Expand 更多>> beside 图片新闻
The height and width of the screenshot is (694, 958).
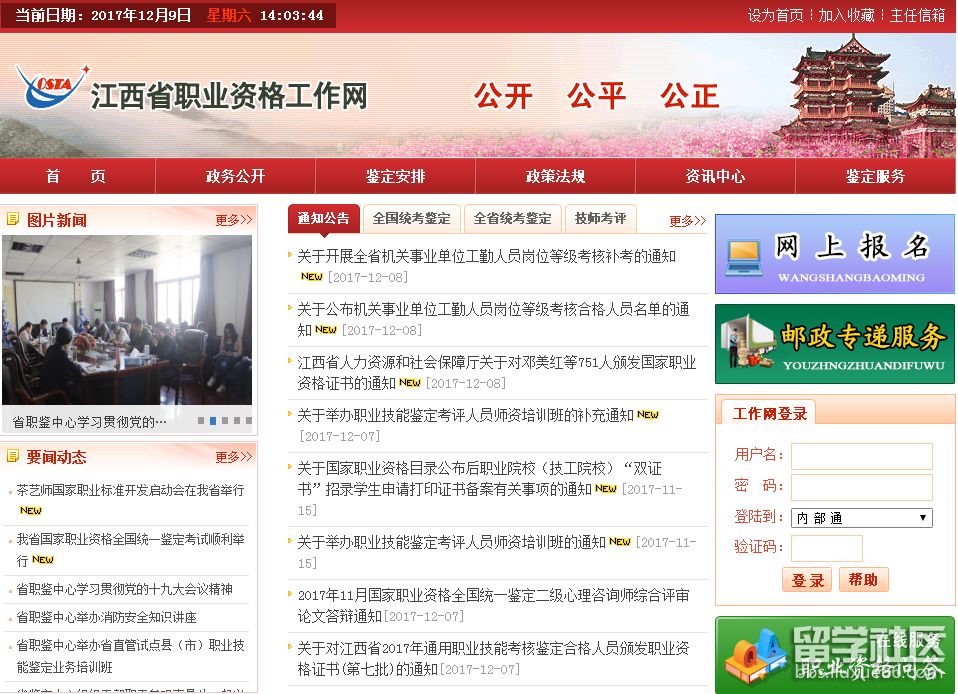tap(232, 219)
